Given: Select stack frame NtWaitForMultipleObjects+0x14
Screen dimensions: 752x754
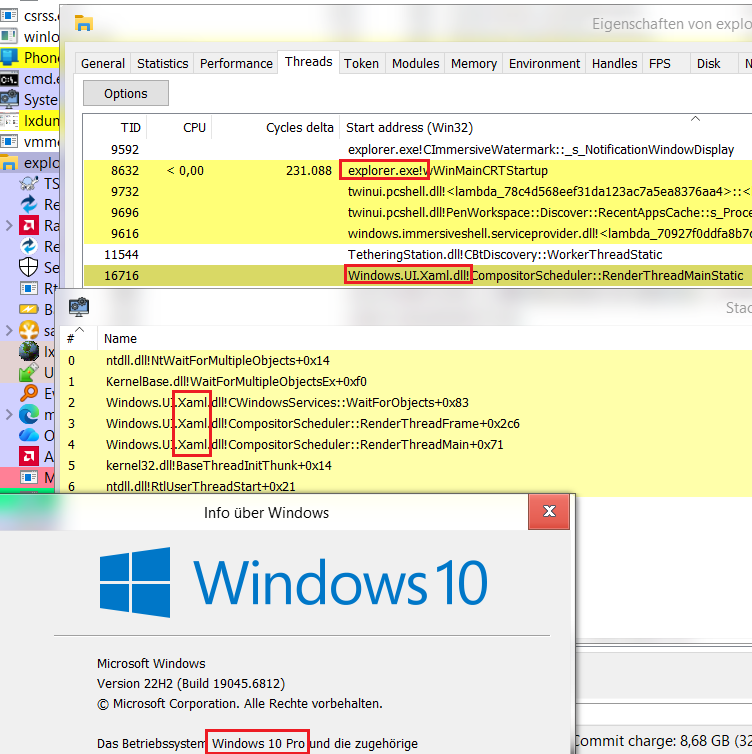Looking at the screenshot, I should pos(406,361).
